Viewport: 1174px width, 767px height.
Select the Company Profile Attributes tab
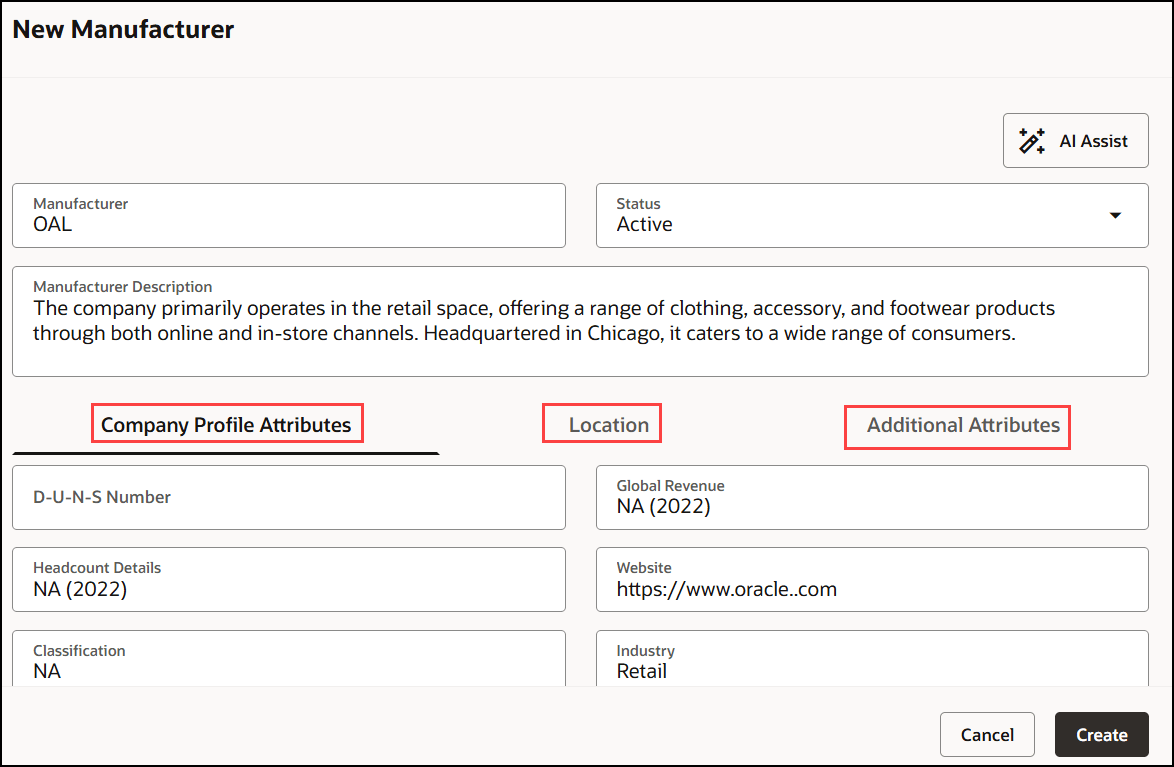(227, 423)
